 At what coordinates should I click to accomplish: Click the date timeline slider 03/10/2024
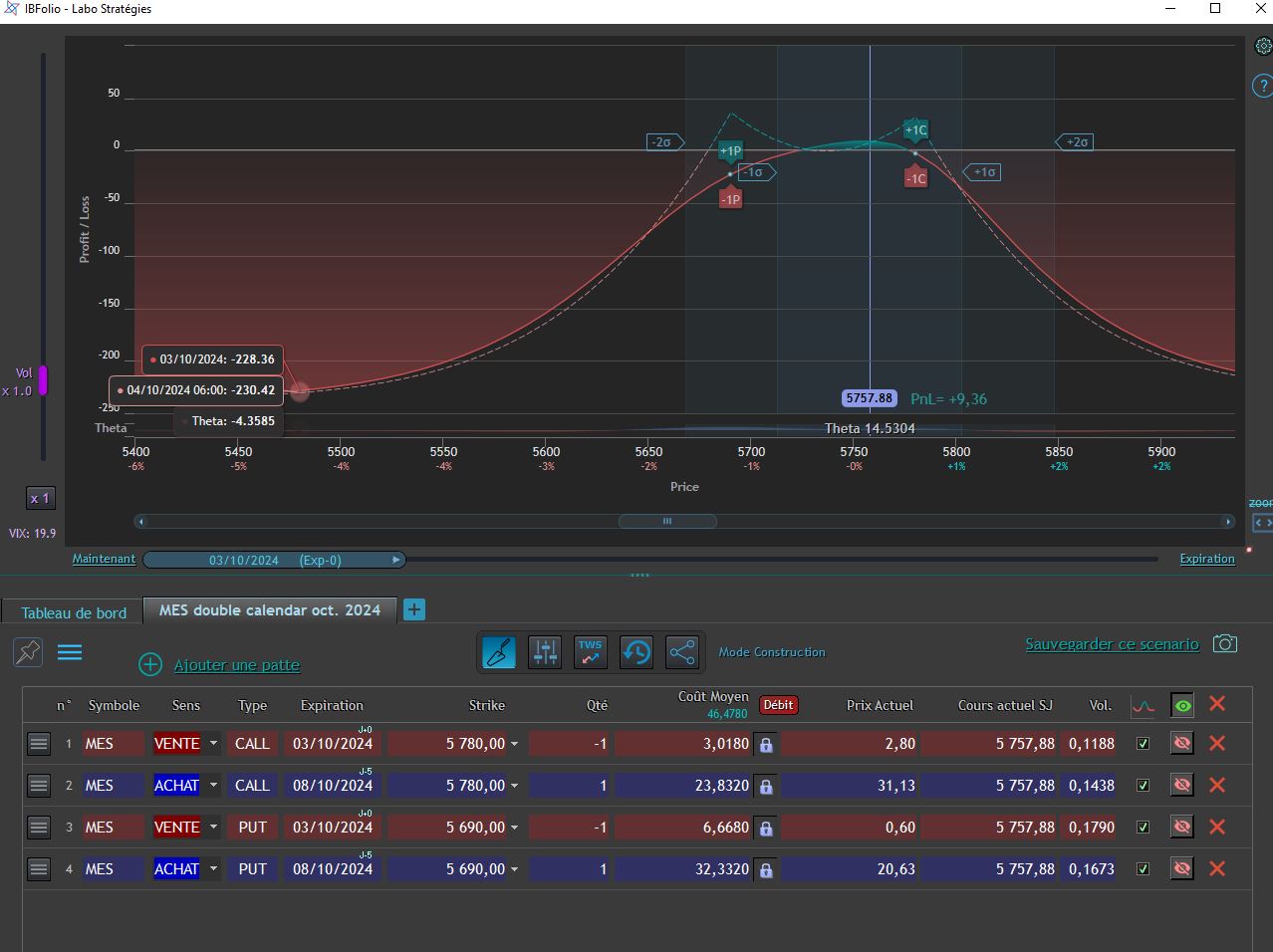(x=274, y=560)
